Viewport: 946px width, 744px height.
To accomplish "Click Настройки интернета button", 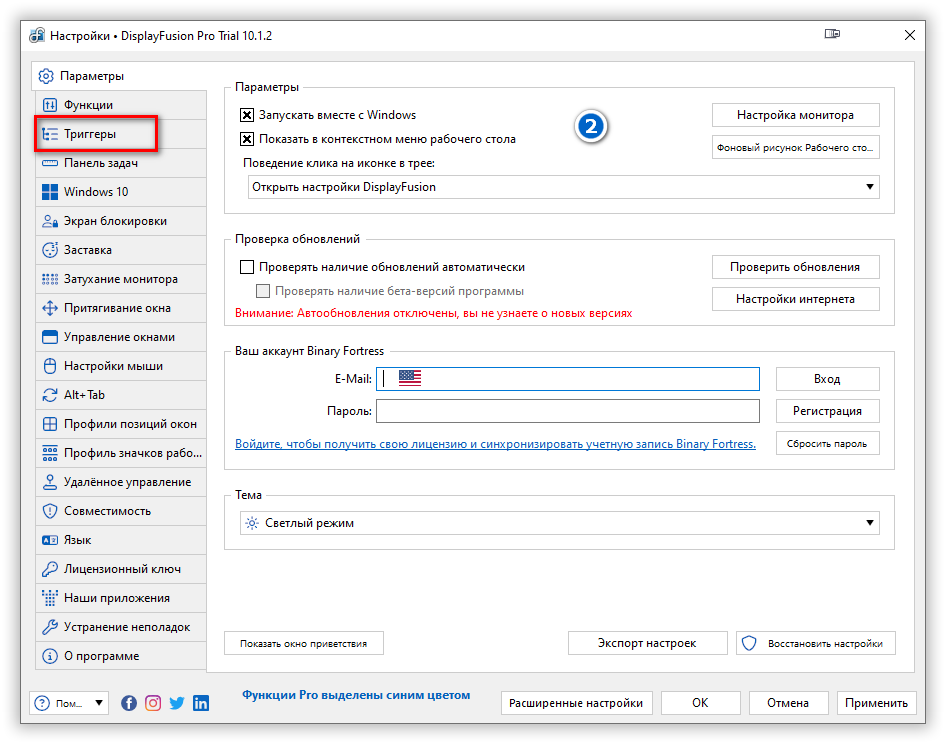I will point(795,299).
